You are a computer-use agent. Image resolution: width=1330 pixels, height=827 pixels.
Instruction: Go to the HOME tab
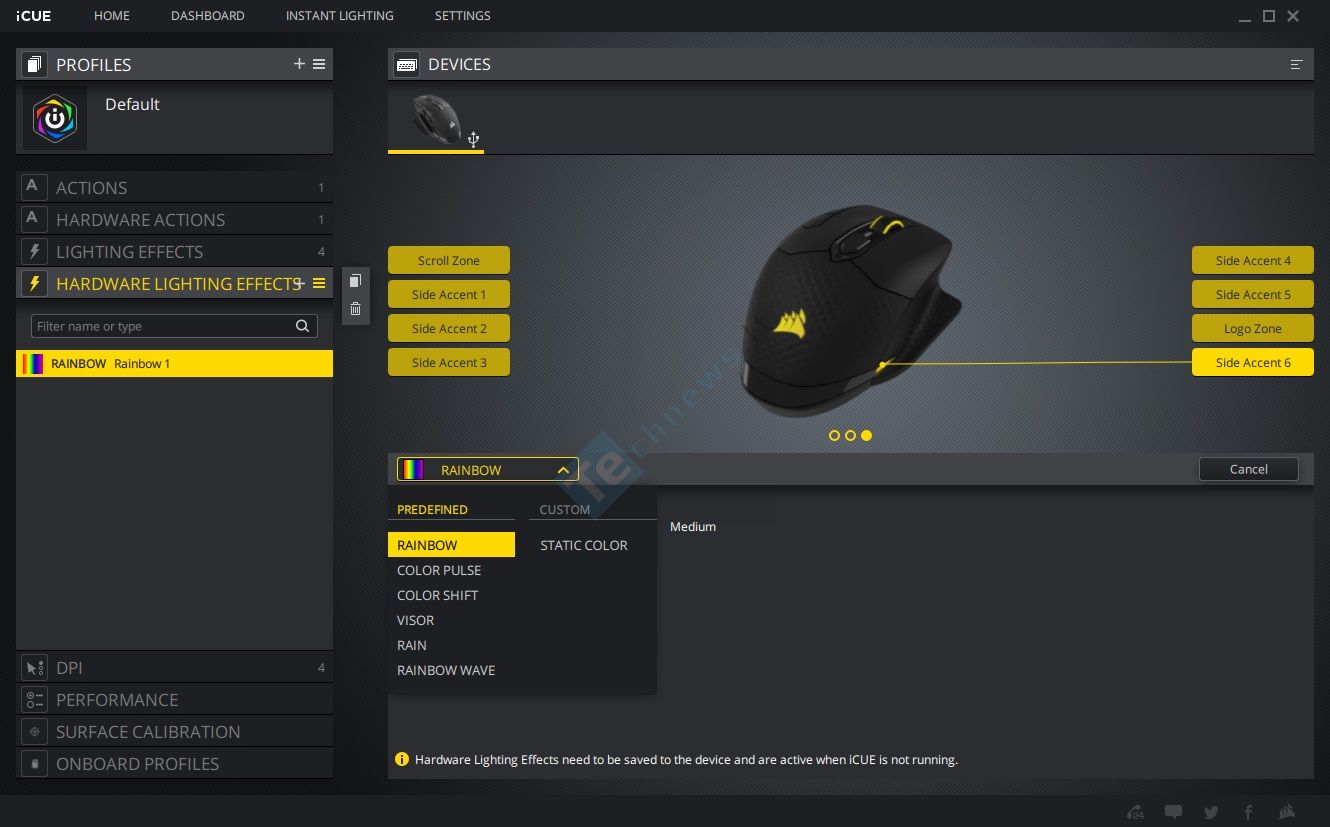click(112, 16)
